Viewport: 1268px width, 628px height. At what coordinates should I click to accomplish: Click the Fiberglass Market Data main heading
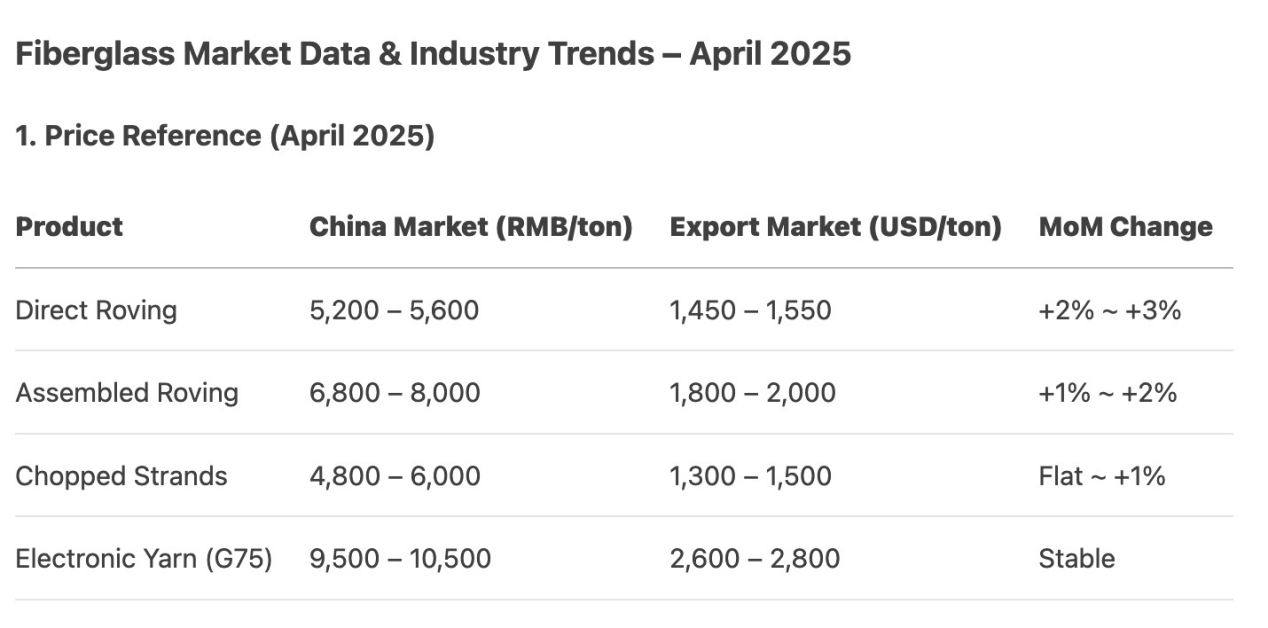point(433,54)
